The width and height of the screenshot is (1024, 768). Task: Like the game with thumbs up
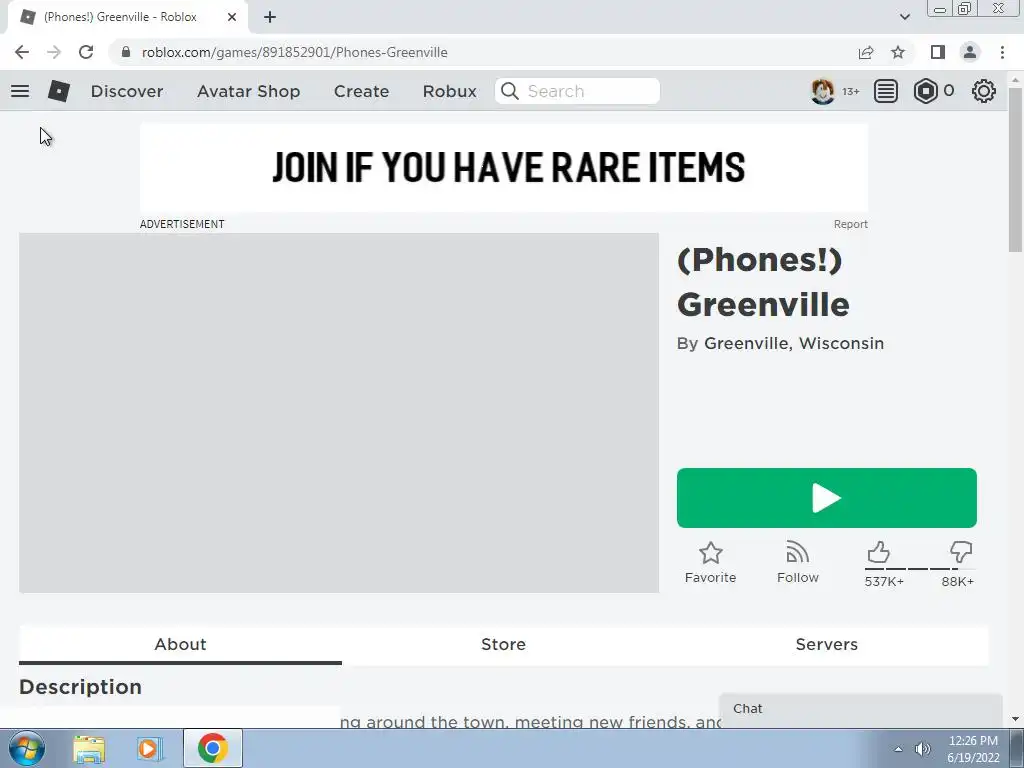(x=878, y=552)
